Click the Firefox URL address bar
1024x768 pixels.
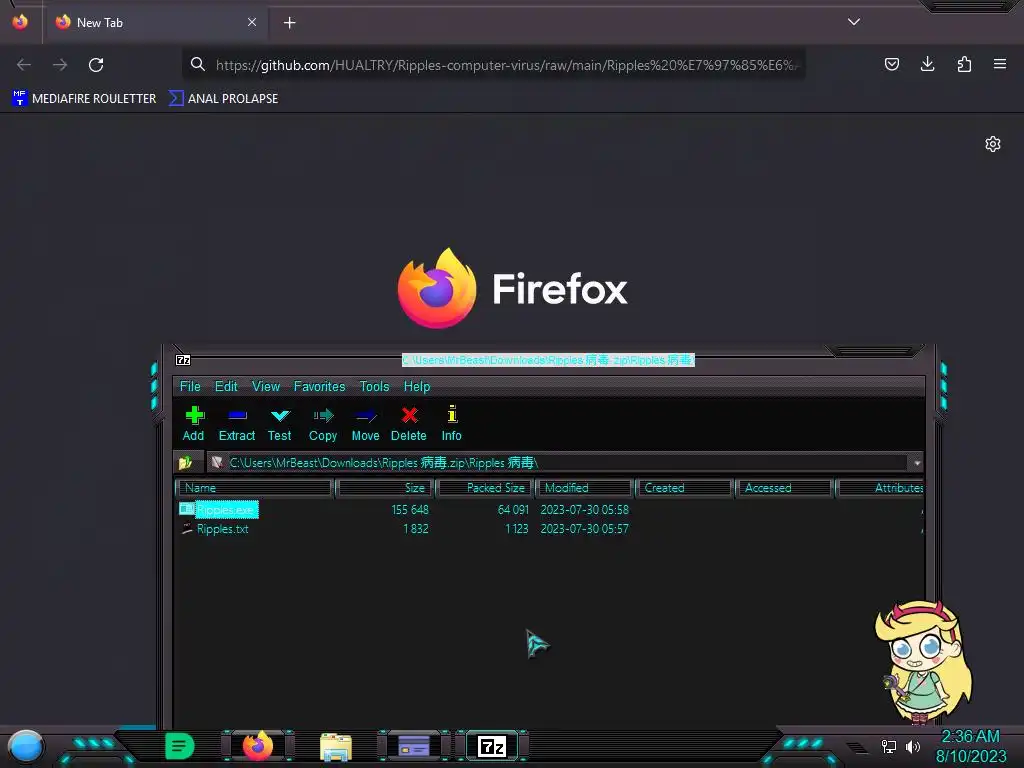494,65
